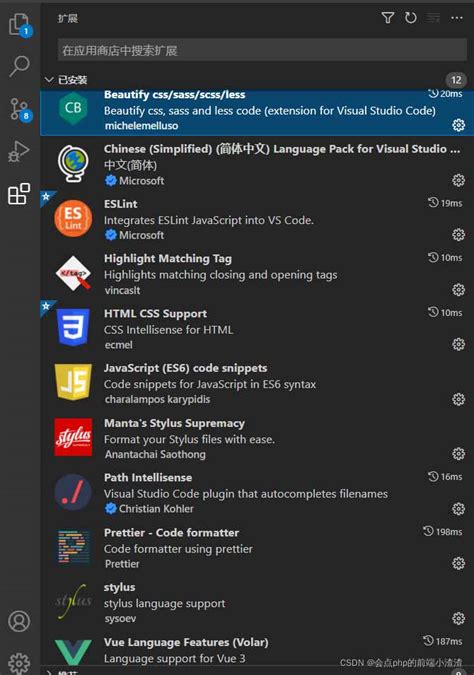Select Manta's Stylus Supremacy extension
Viewport: 474px width, 675px height.
click(257, 438)
